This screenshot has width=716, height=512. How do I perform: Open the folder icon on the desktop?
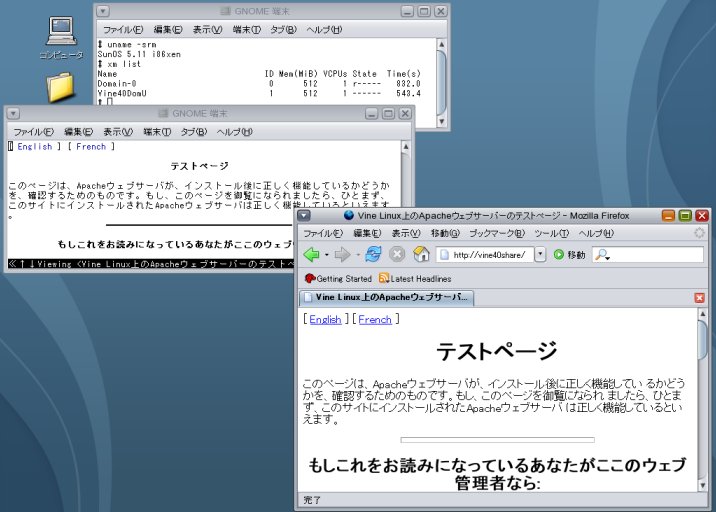tap(61, 87)
